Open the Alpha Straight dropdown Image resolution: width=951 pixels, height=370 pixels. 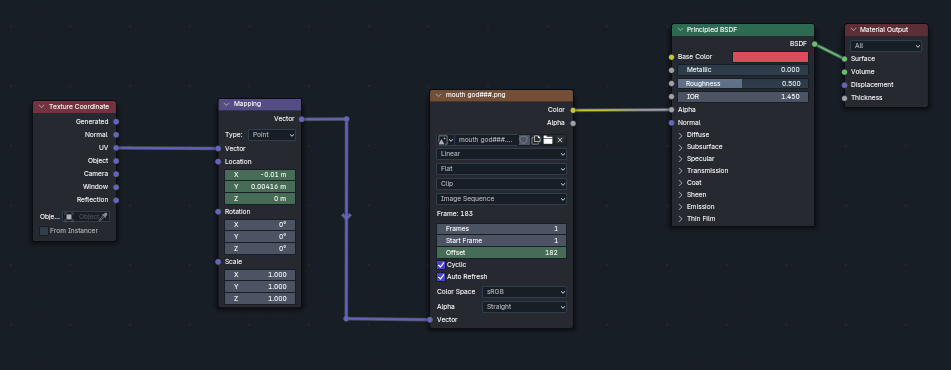[x=524, y=307]
